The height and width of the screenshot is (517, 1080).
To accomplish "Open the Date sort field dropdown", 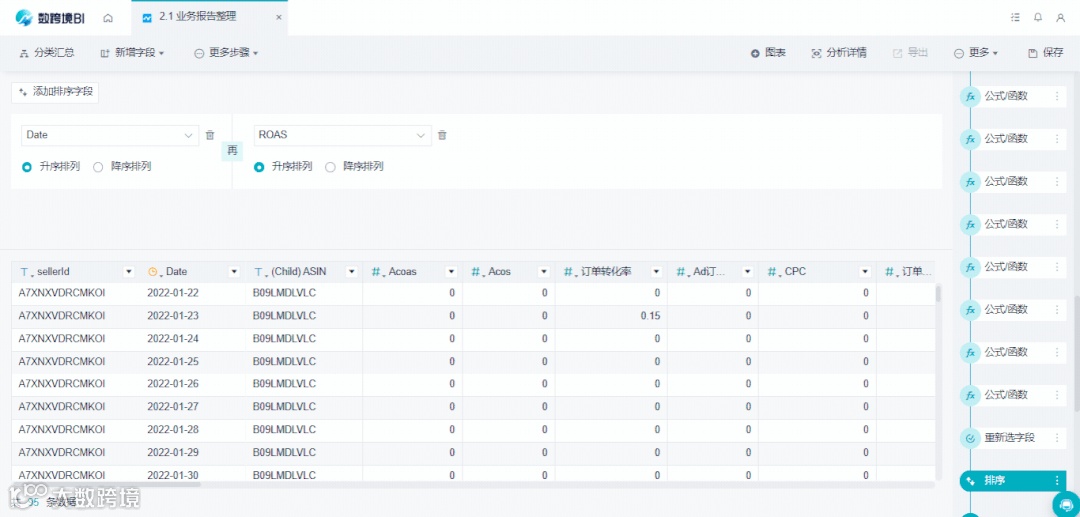I will pyautogui.click(x=110, y=135).
